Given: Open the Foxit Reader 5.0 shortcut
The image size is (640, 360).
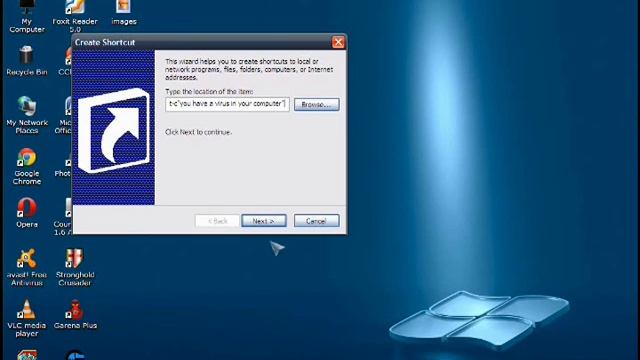Looking at the screenshot, I should point(75,16).
